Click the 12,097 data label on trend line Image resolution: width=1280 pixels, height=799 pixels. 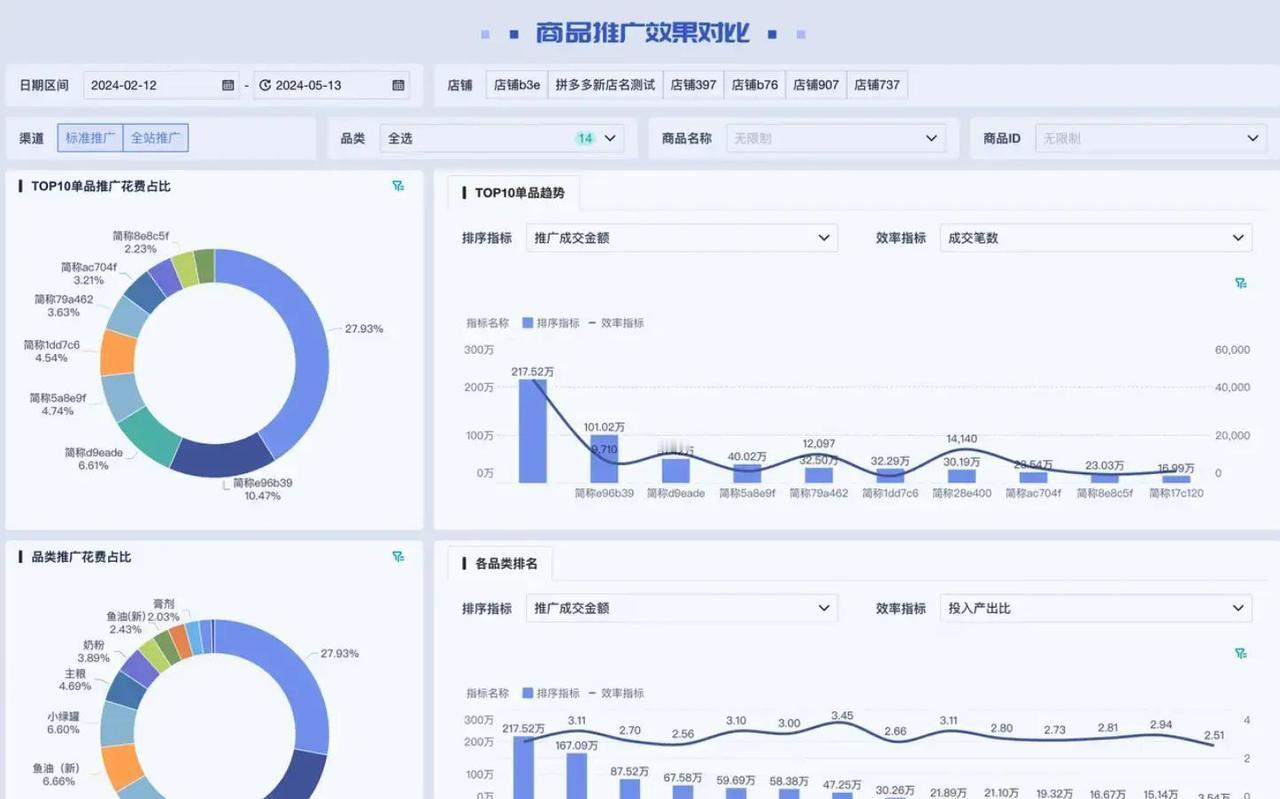tap(819, 443)
